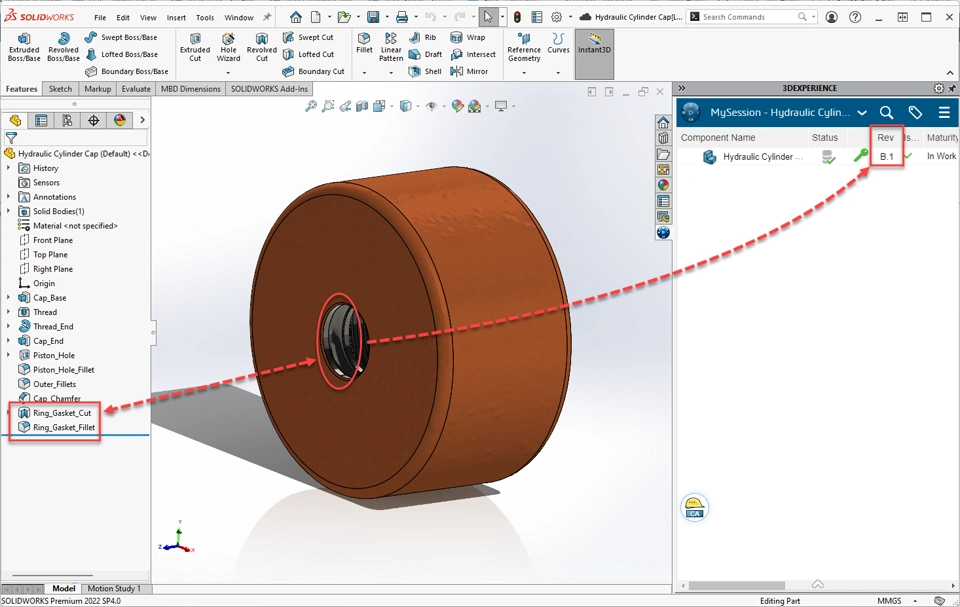
Task: Expand the History tree node
Action: coord(9,168)
